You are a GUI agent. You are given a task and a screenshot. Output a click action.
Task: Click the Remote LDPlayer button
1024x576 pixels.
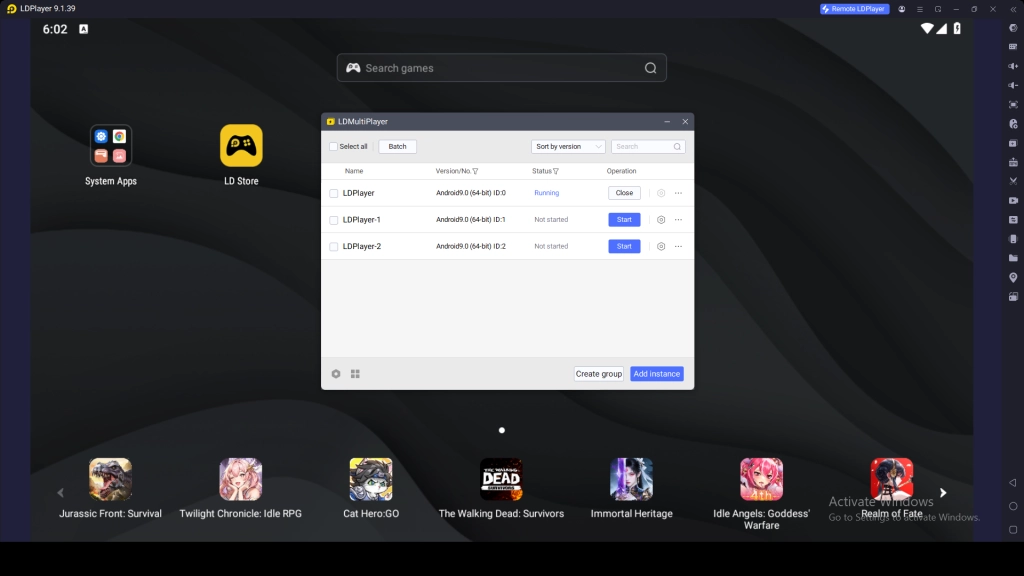(854, 9)
